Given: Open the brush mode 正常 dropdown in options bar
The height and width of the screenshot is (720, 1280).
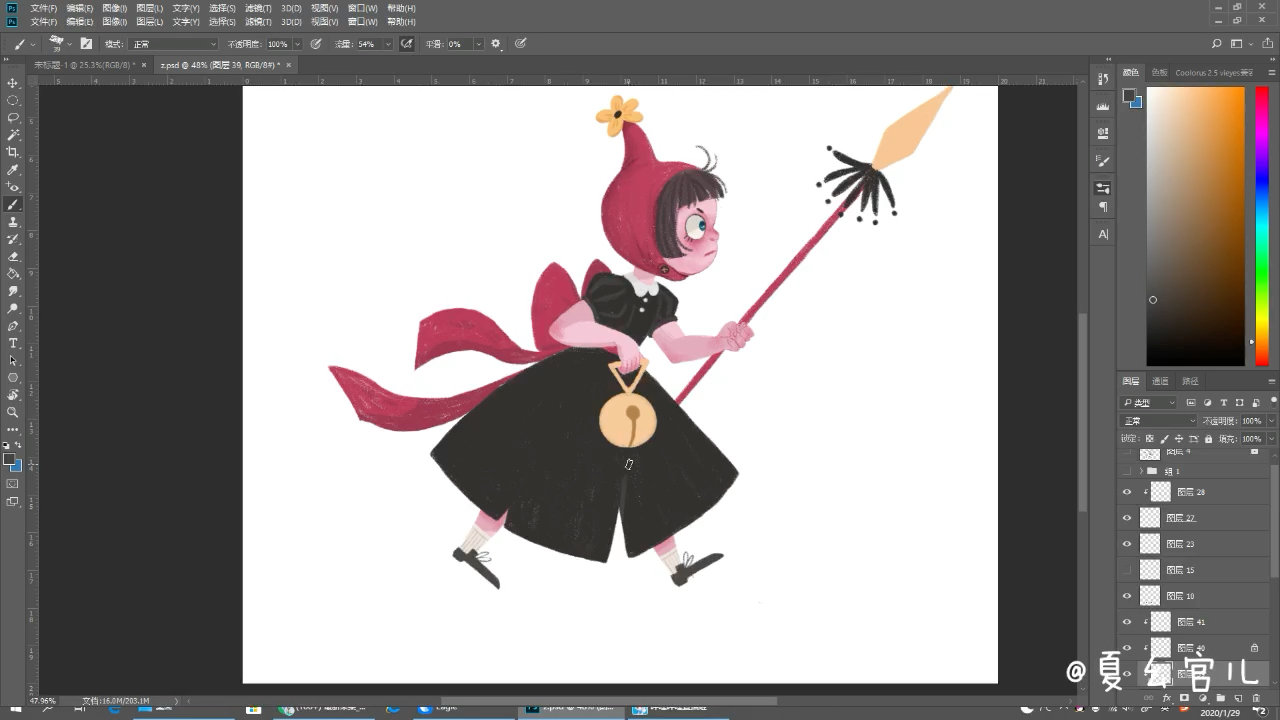Looking at the screenshot, I should 173,44.
